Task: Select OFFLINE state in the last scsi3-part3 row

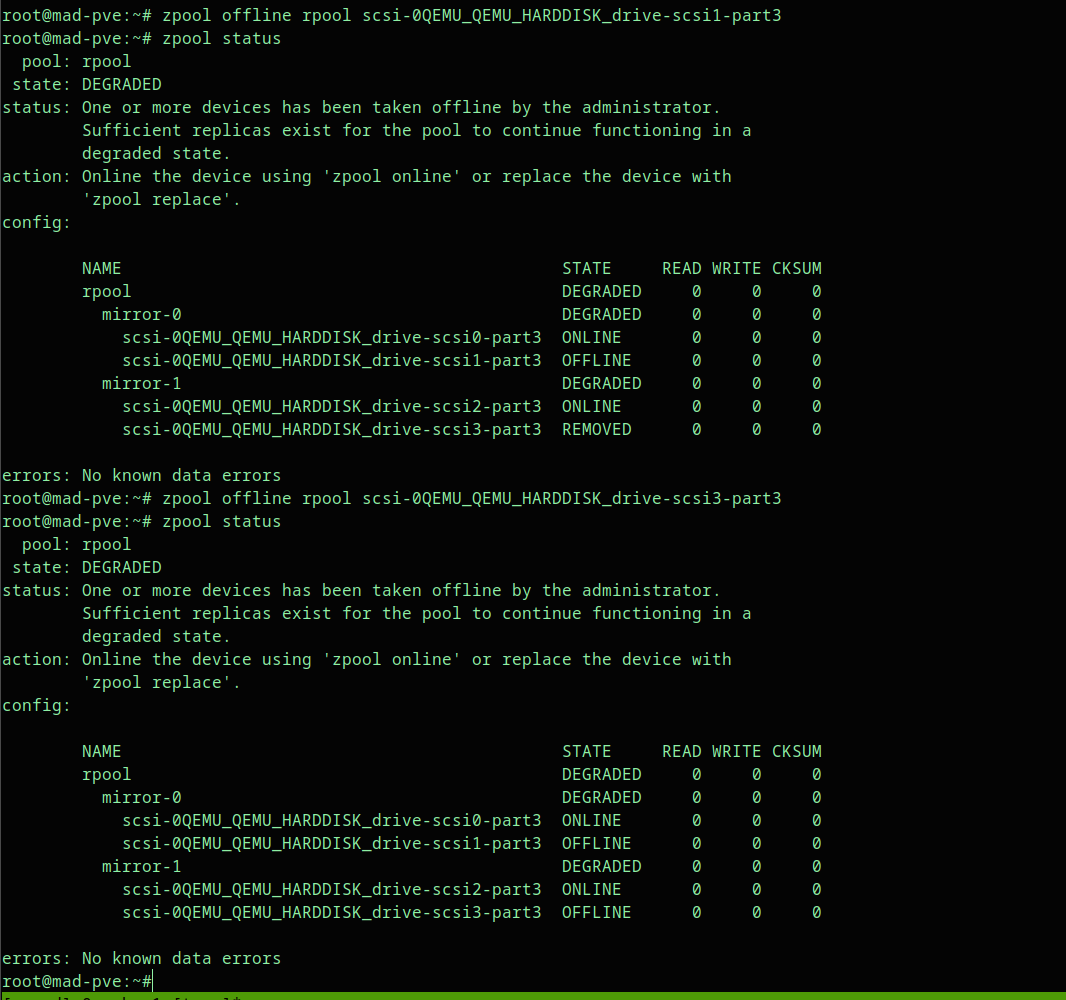Action: pos(596,913)
